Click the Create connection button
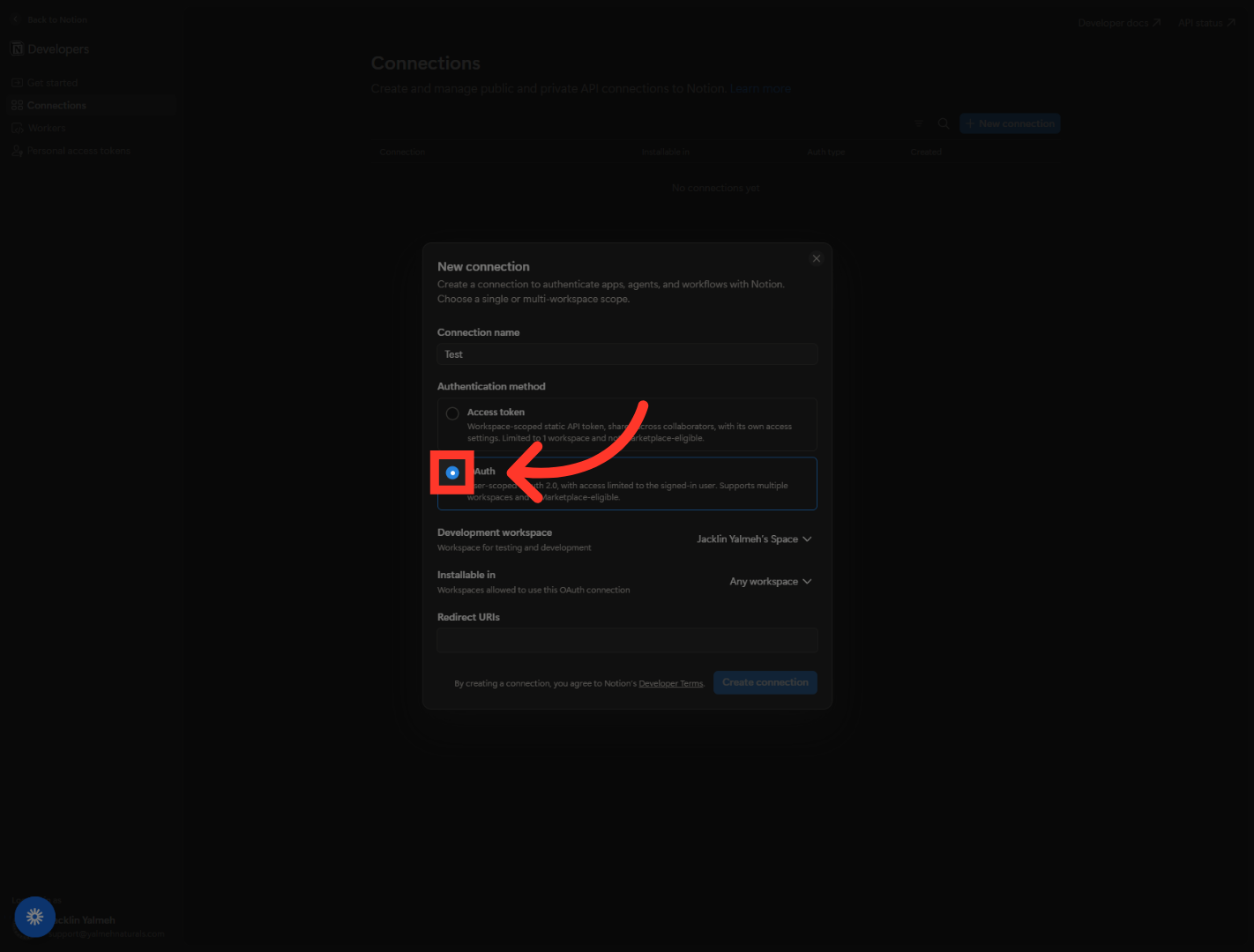Image resolution: width=1254 pixels, height=952 pixels. coord(765,682)
